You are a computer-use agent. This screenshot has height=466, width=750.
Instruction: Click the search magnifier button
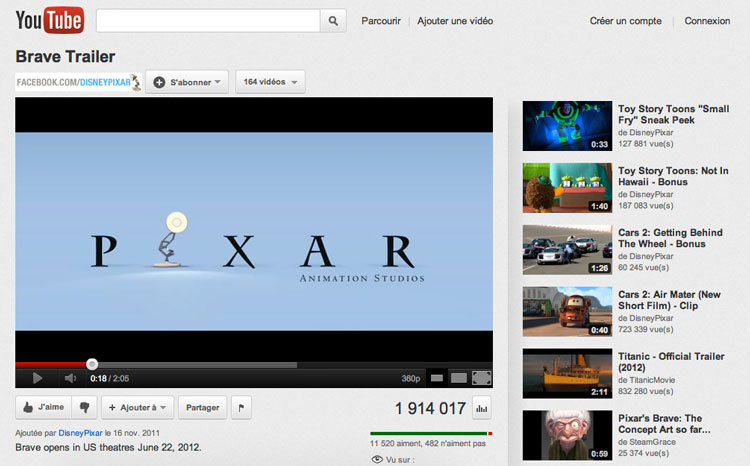333,21
